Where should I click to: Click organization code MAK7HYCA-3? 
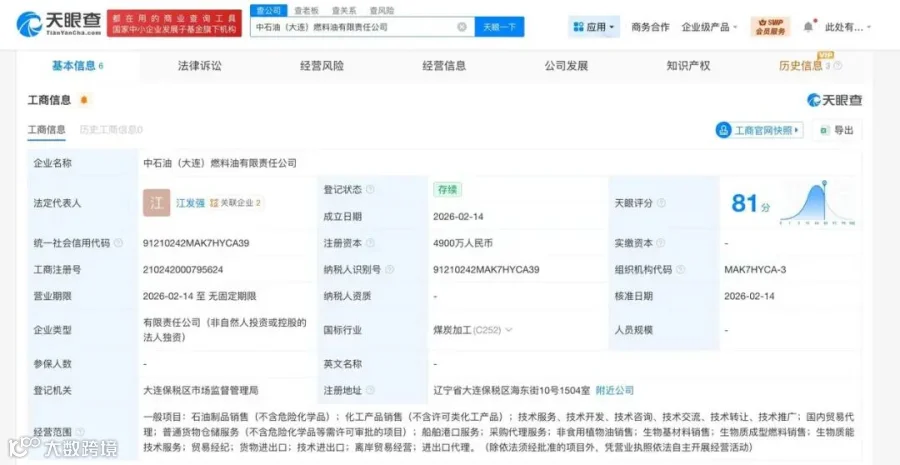tap(755, 269)
